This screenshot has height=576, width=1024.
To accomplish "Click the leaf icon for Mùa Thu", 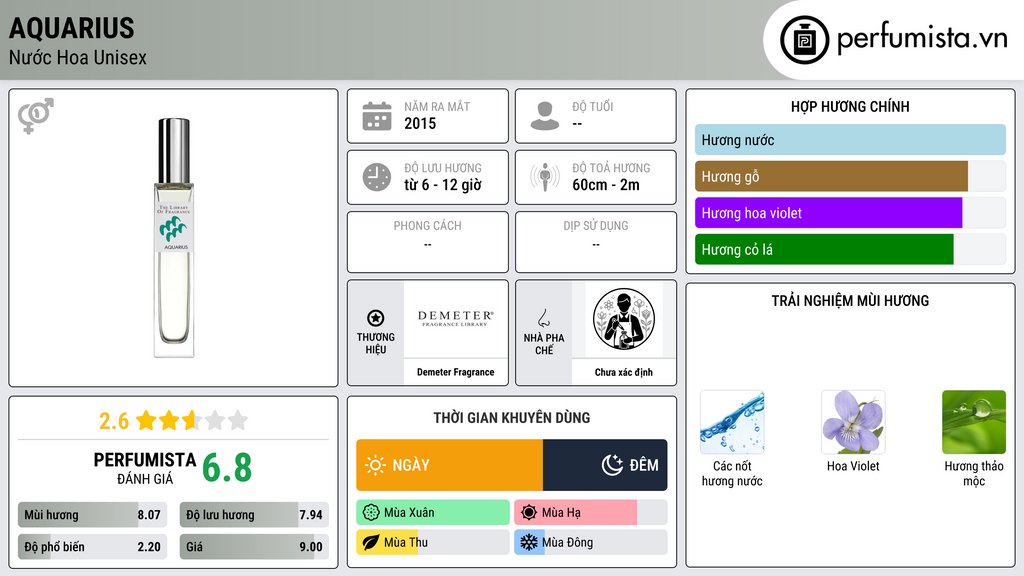I will (x=371, y=543).
